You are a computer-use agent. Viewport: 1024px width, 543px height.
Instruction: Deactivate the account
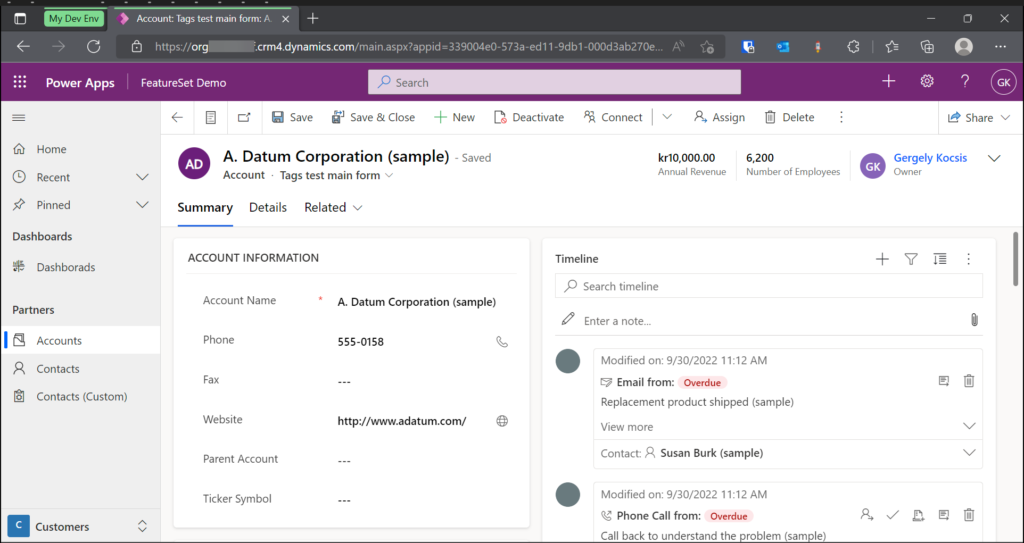point(529,118)
